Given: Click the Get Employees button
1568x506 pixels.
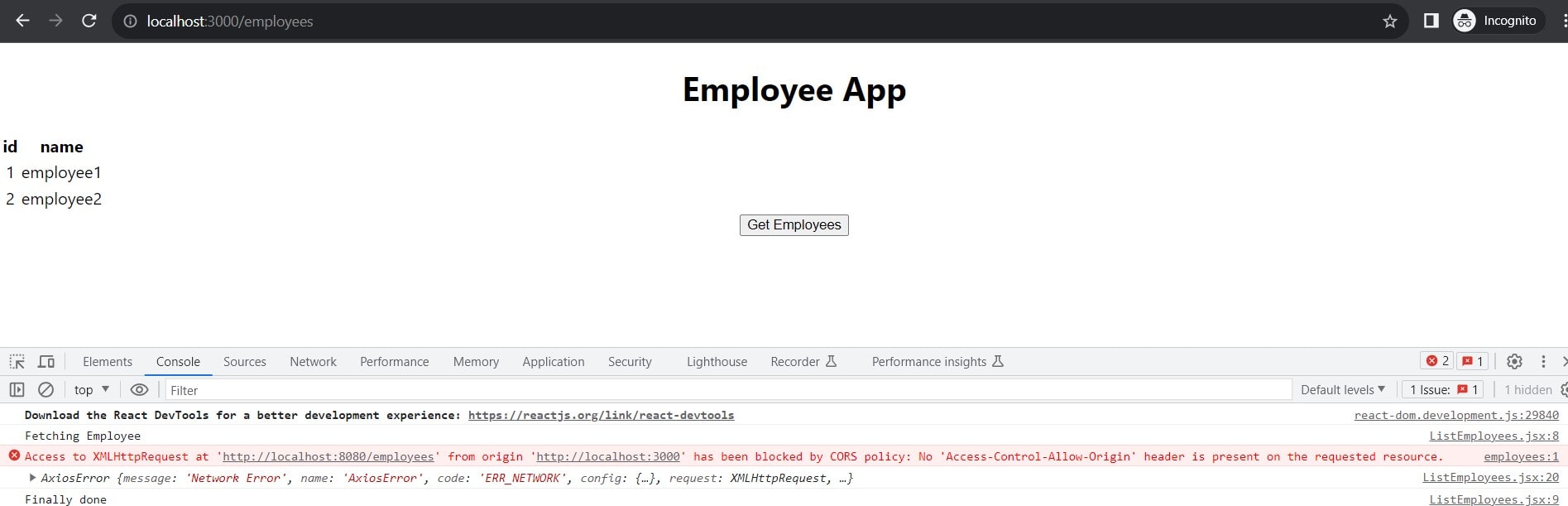Looking at the screenshot, I should click(794, 225).
